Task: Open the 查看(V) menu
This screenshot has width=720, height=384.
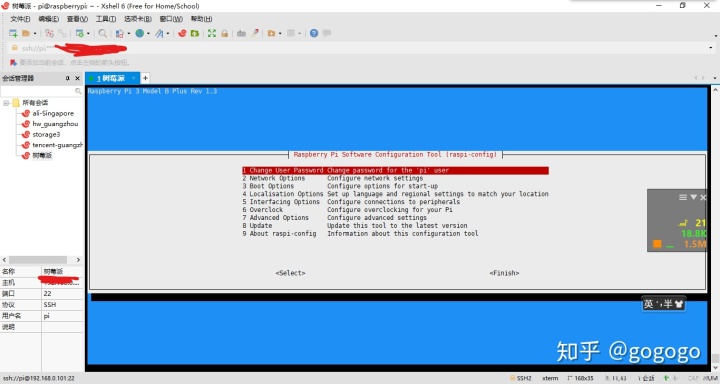Action: (x=77, y=19)
